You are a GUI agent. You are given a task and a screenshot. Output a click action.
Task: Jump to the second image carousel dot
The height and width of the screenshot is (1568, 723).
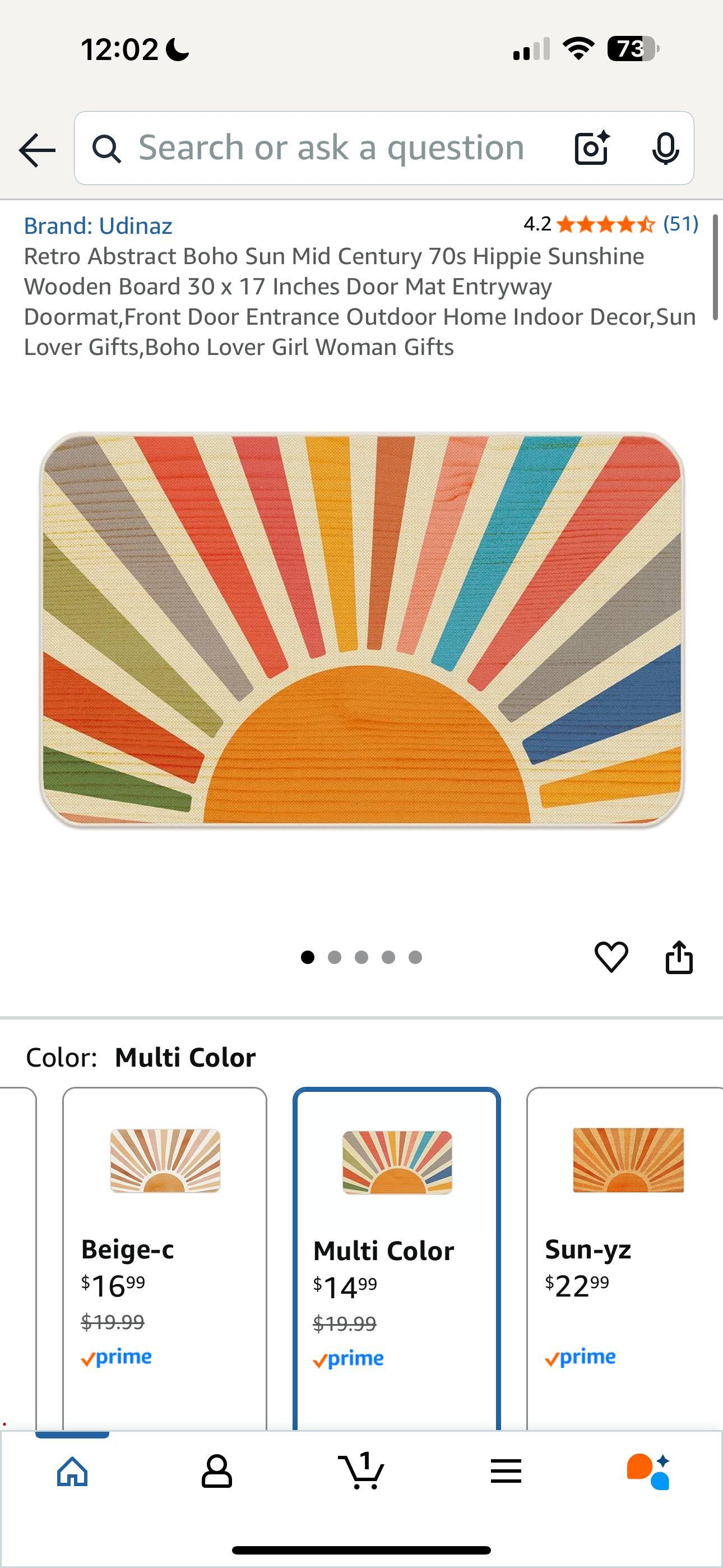pos(334,957)
